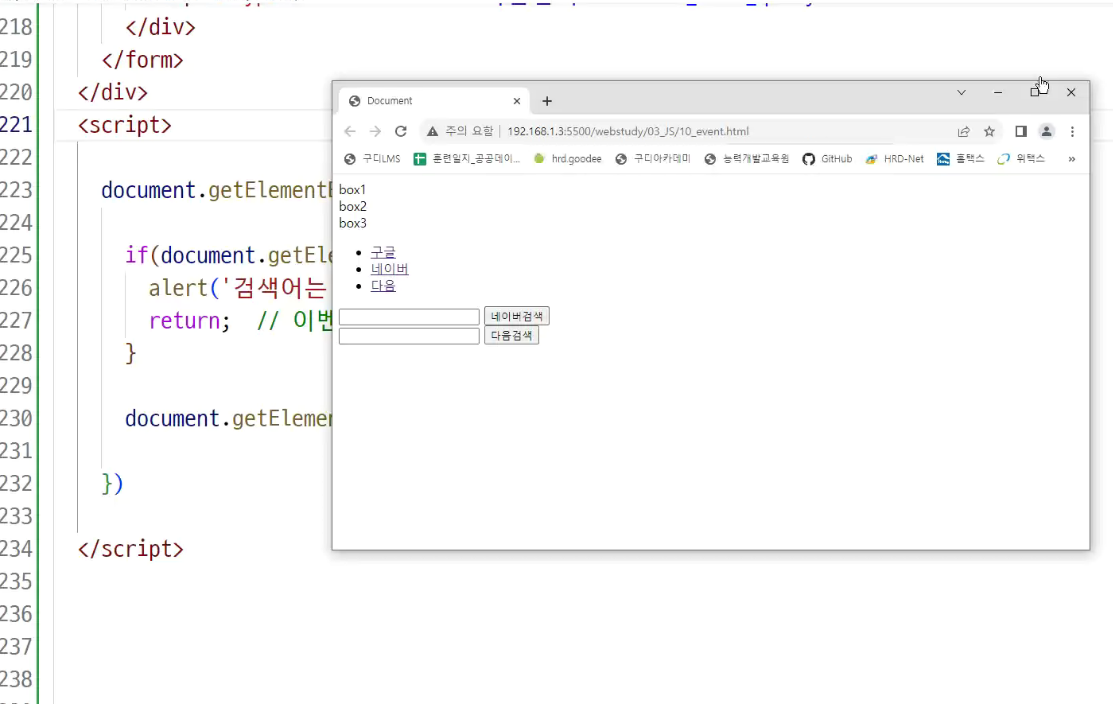Open 능력개발교육원 bookmark
1113x704 pixels.
tap(746, 159)
